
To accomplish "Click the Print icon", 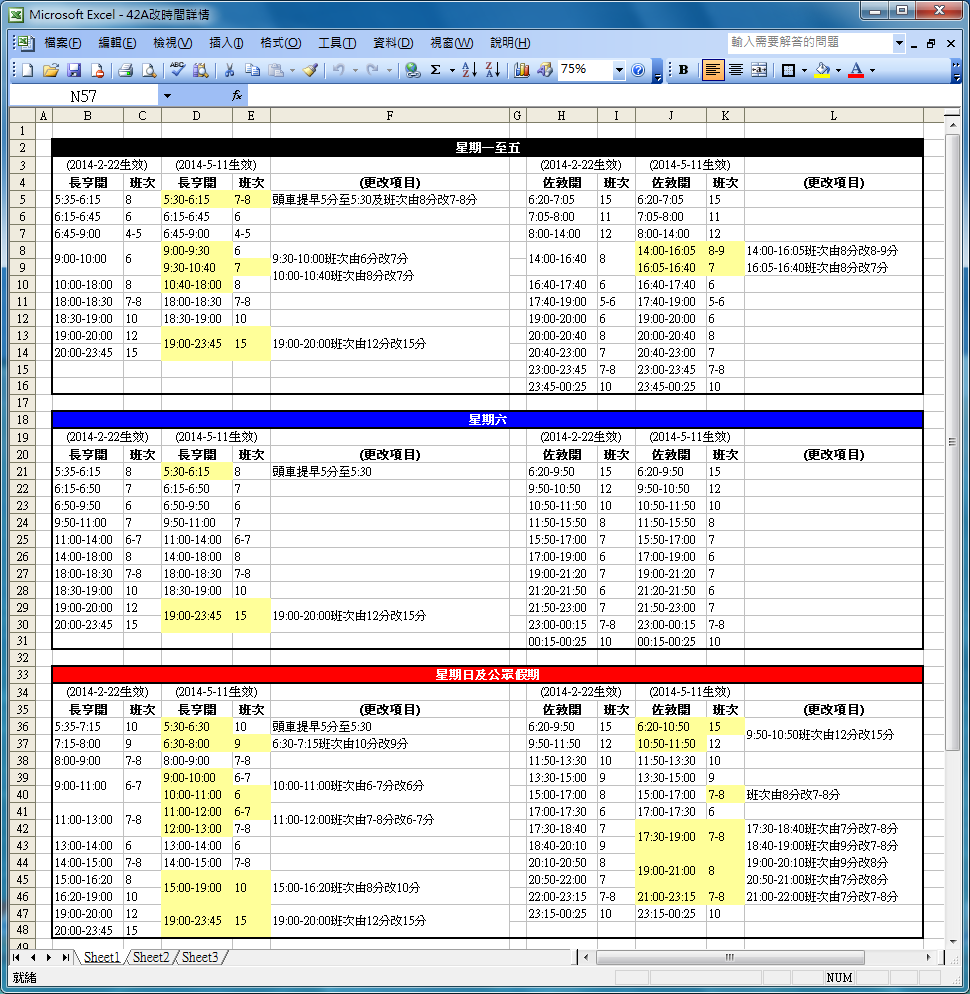I will point(126,70).
